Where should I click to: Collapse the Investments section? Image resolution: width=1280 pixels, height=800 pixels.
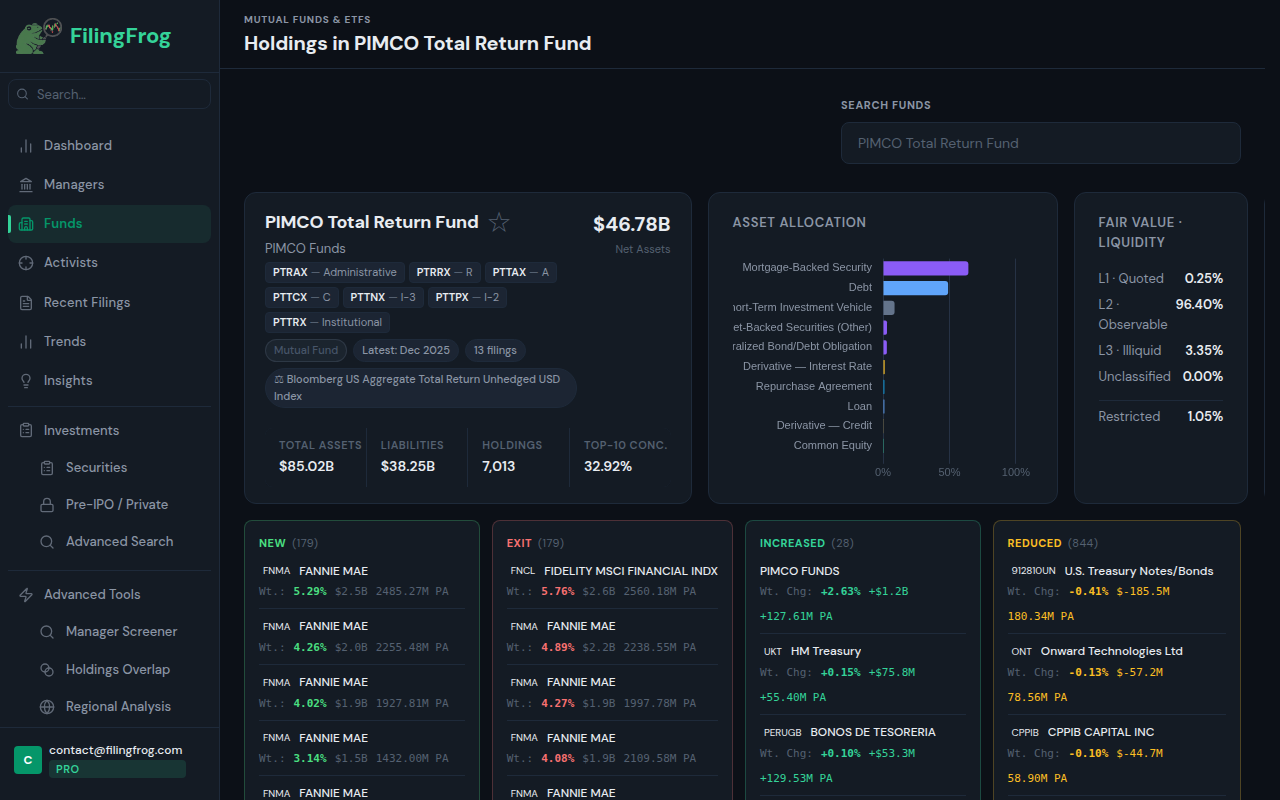click(x=80, y=430)
